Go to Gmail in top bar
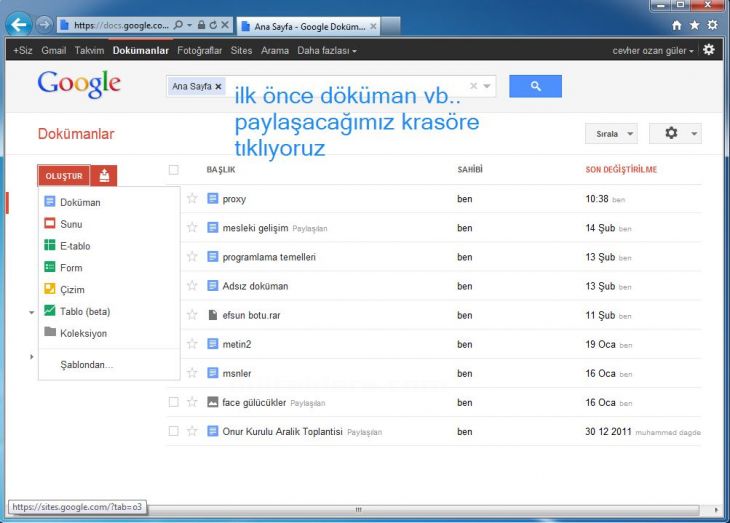This screenshot has width=730, height=523. [54, 50]
